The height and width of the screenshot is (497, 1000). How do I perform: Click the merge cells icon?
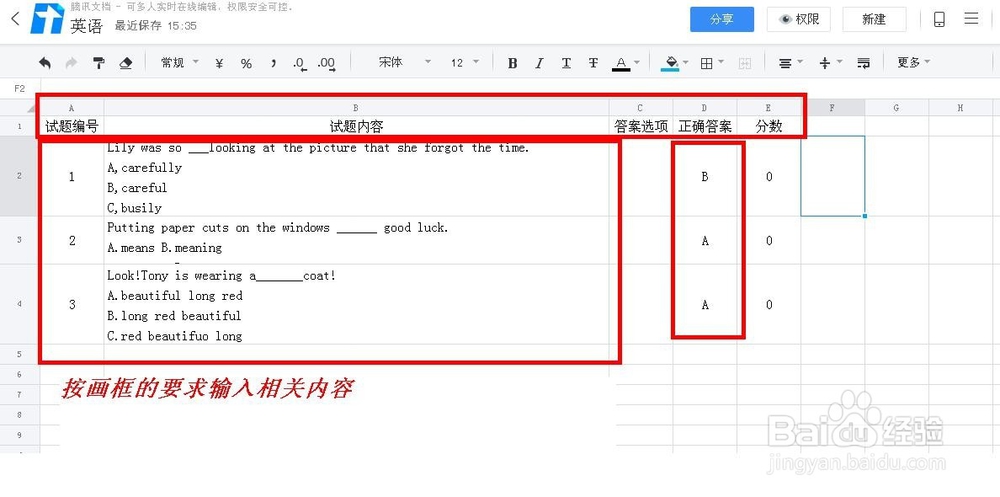coord(744,63)
